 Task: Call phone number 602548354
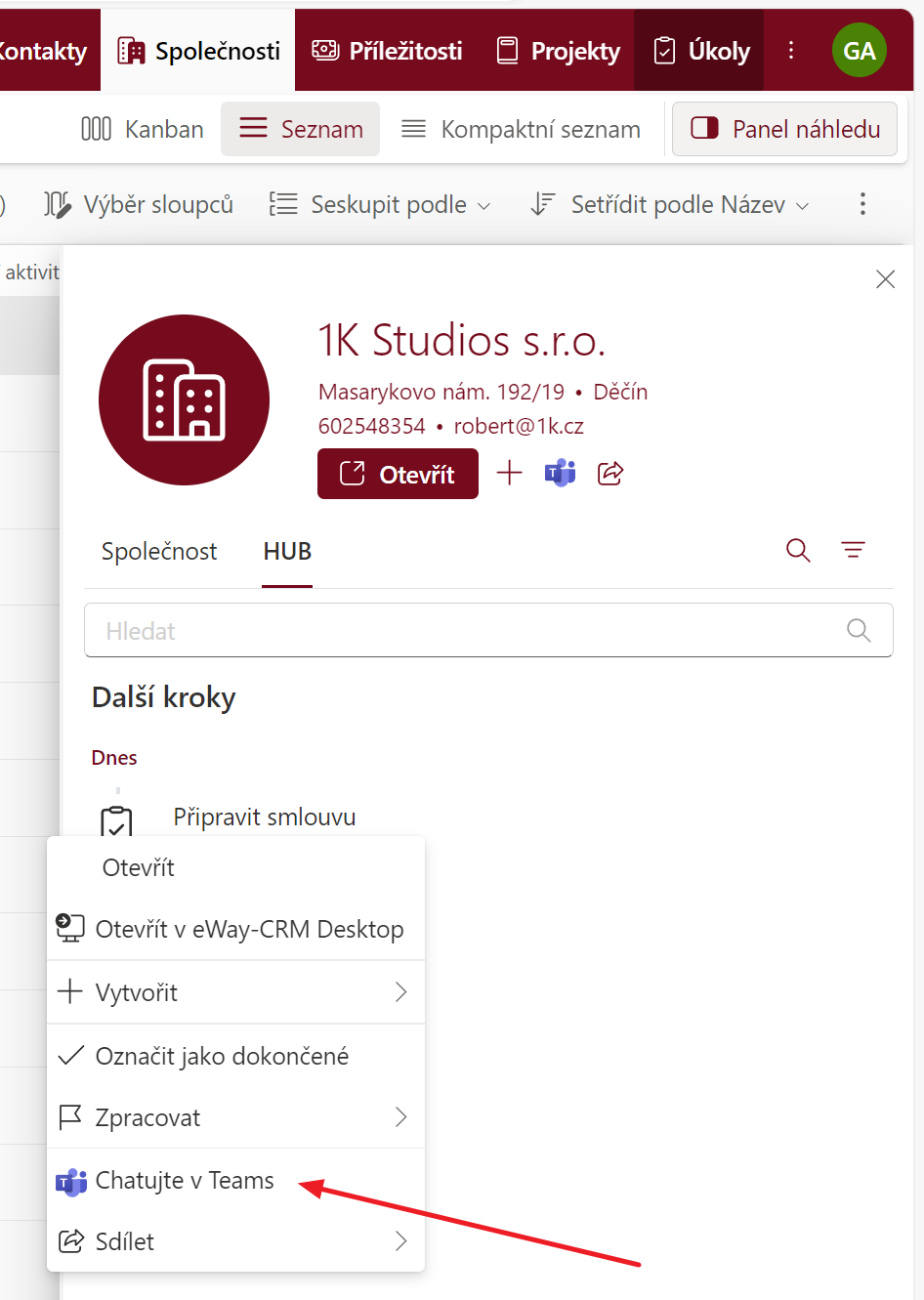coord(372,426)
